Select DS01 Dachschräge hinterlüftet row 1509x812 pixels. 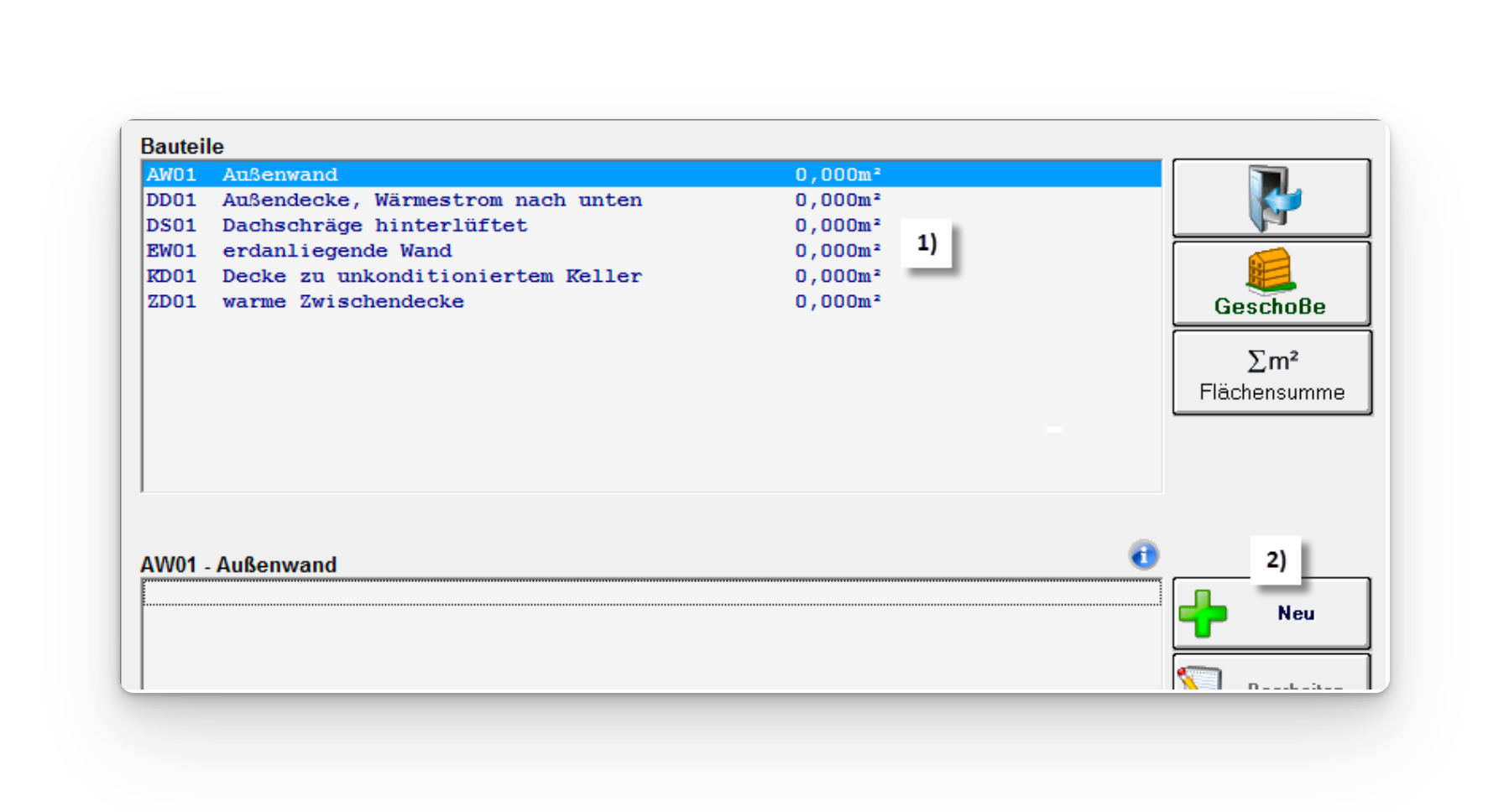[x=652, y=225]
